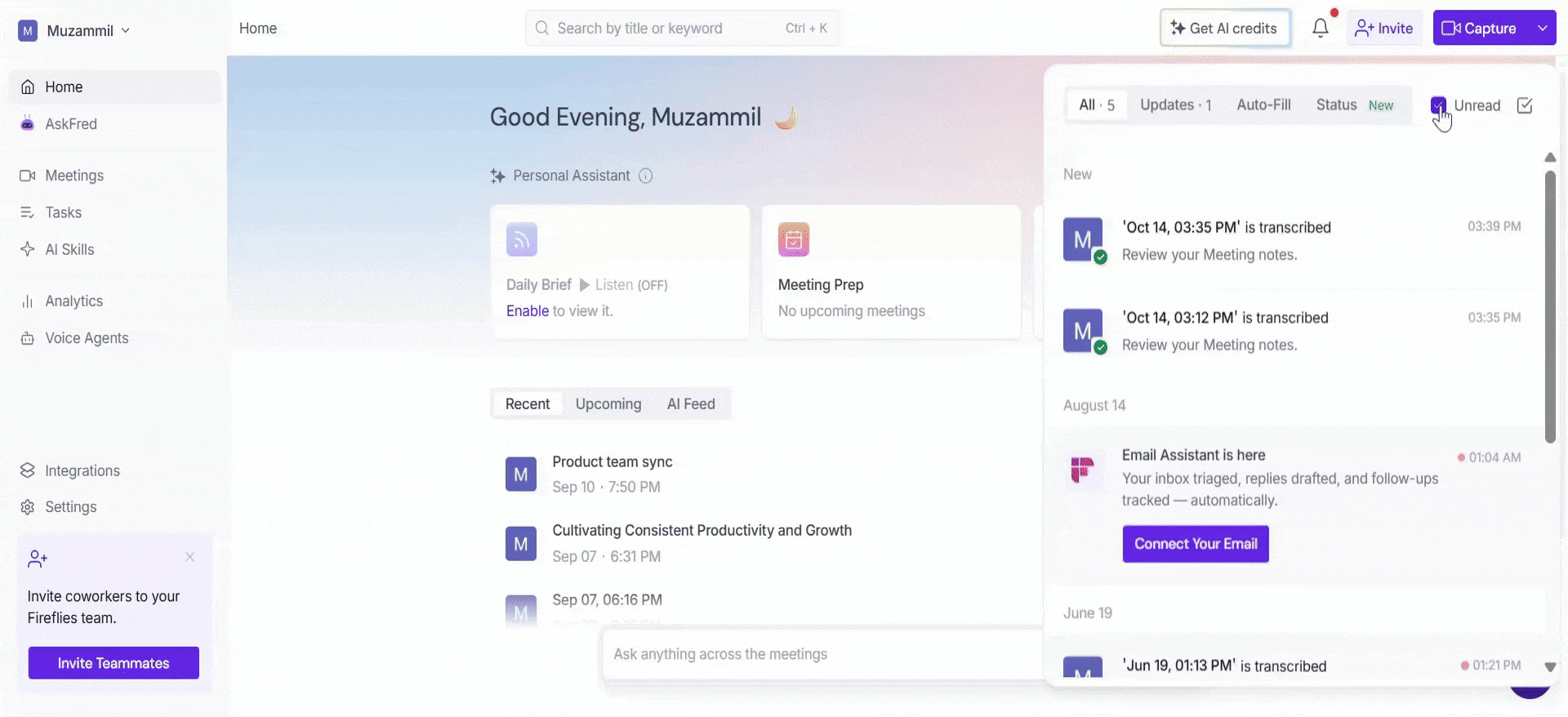Screen dimensions: 1568x717
Task: Click the Ask anything across meetings field
Action: tap(822, 654)
